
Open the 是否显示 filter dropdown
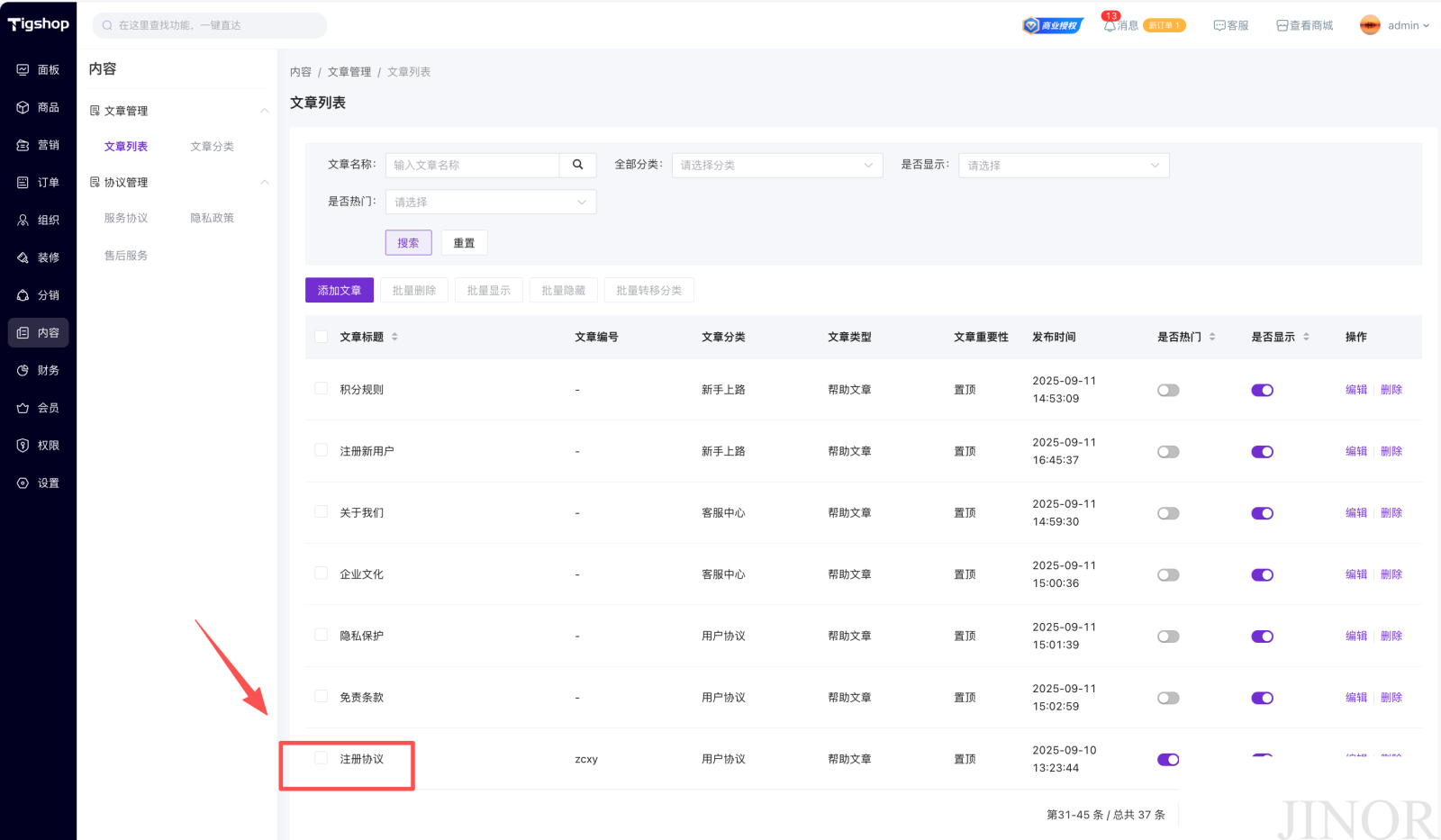[1064, 165]
